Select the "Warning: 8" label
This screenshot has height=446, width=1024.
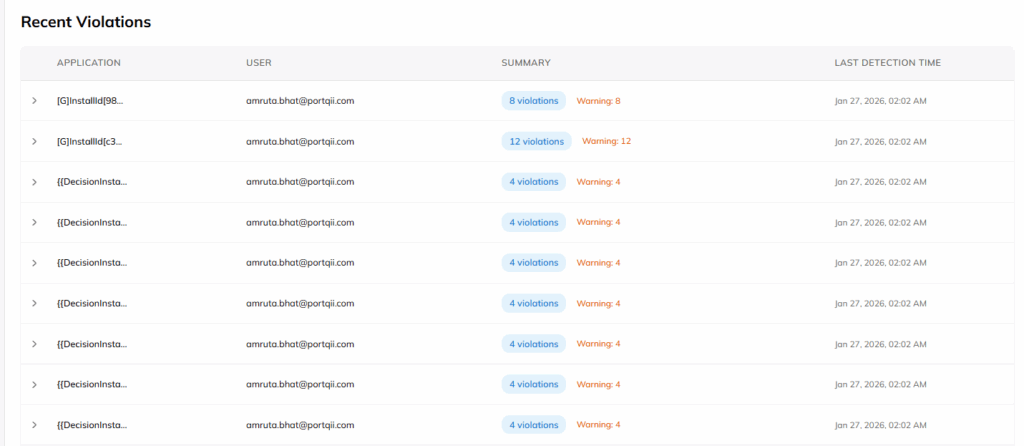click(x=599, y=101)
